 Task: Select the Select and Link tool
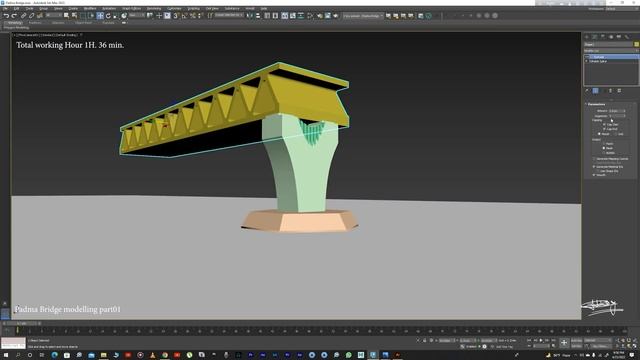(23, 16)
